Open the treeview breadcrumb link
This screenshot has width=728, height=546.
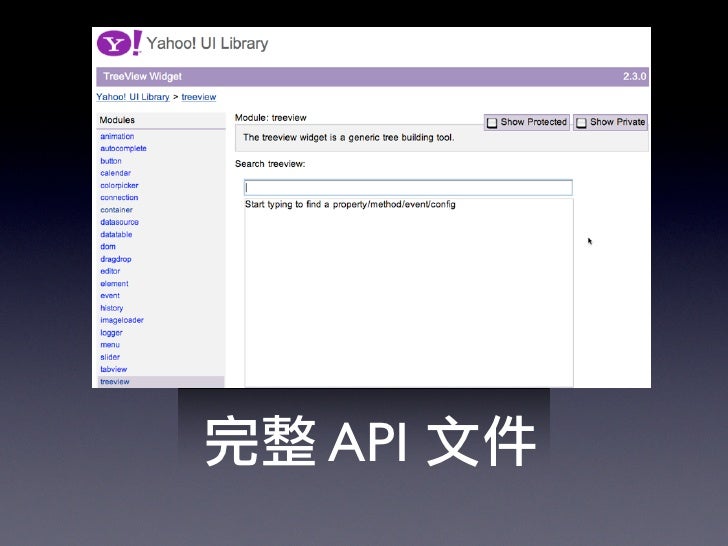pos(199,97)
